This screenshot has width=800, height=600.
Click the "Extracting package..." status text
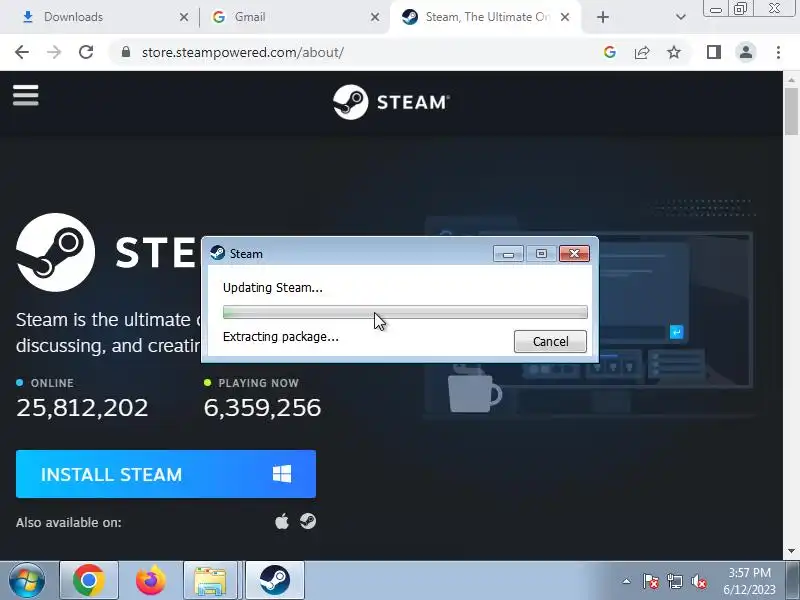[x=281, y=337]
